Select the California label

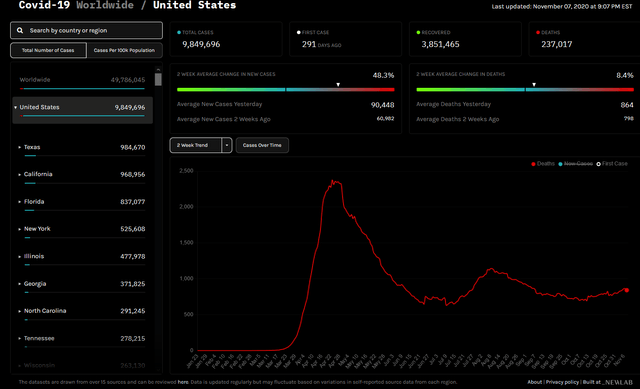coord(38,174)
